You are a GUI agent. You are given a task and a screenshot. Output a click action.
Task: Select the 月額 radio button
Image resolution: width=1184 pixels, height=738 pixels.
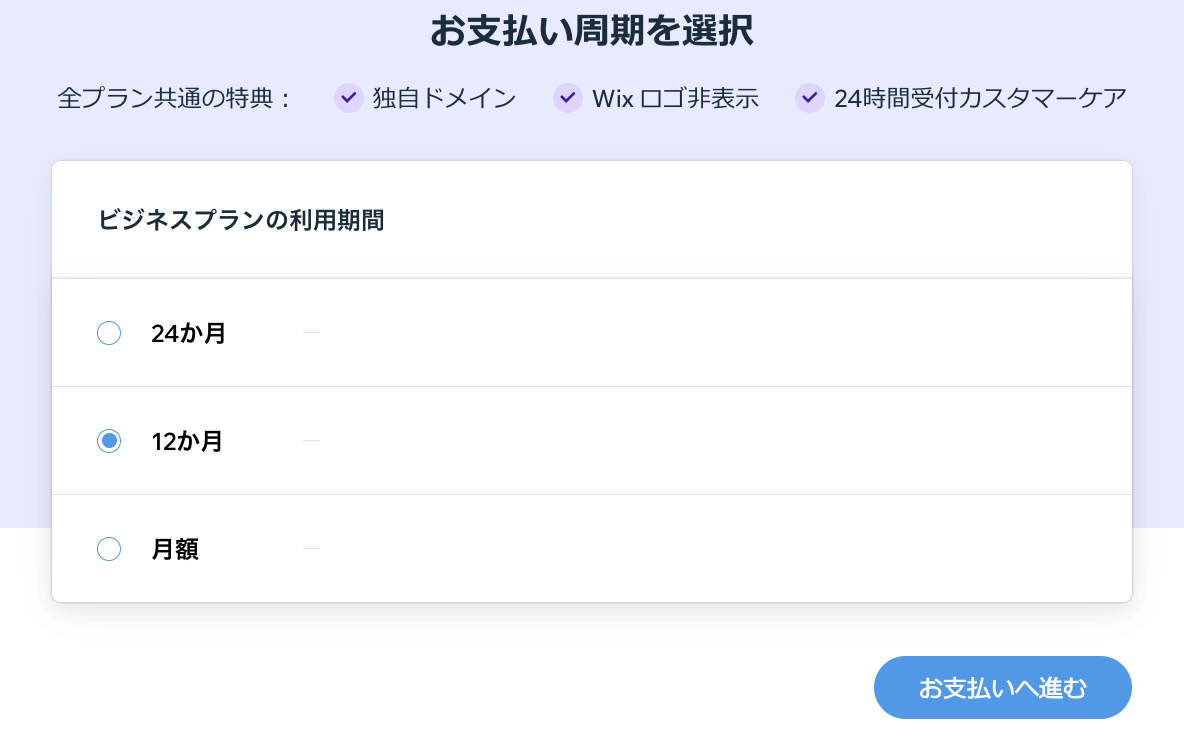point(109,549)
